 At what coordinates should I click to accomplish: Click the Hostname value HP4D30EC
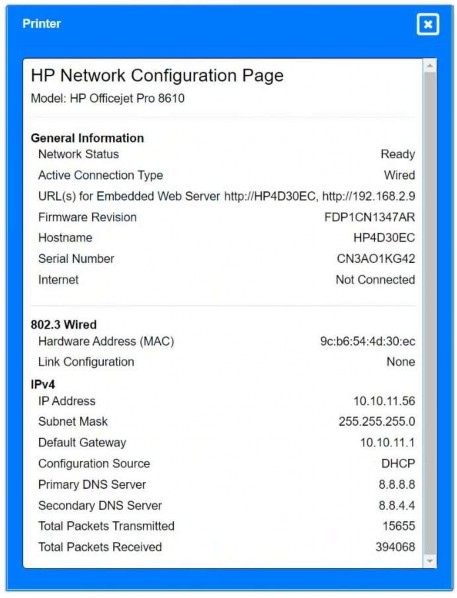click(384, 238)
